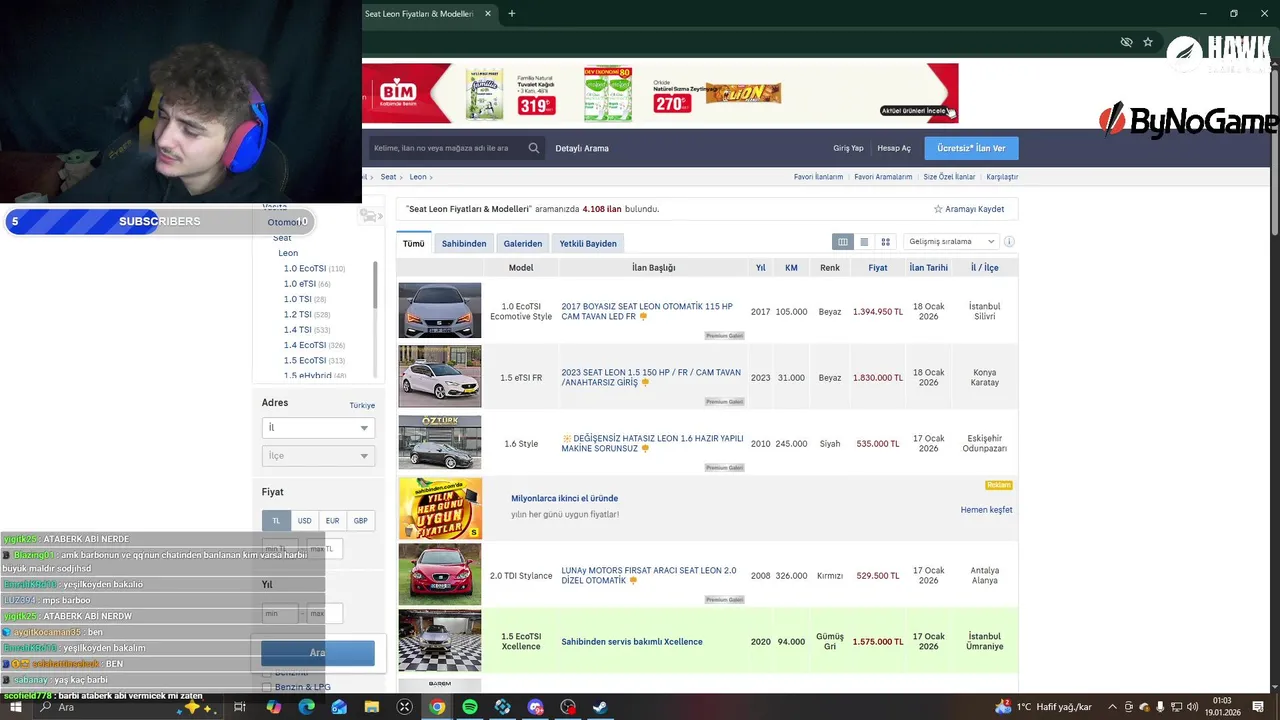Viewport: 1280px width, 720px height.
Task: Tick the Benzin & LPG checkbox
Action: point(266,687)
